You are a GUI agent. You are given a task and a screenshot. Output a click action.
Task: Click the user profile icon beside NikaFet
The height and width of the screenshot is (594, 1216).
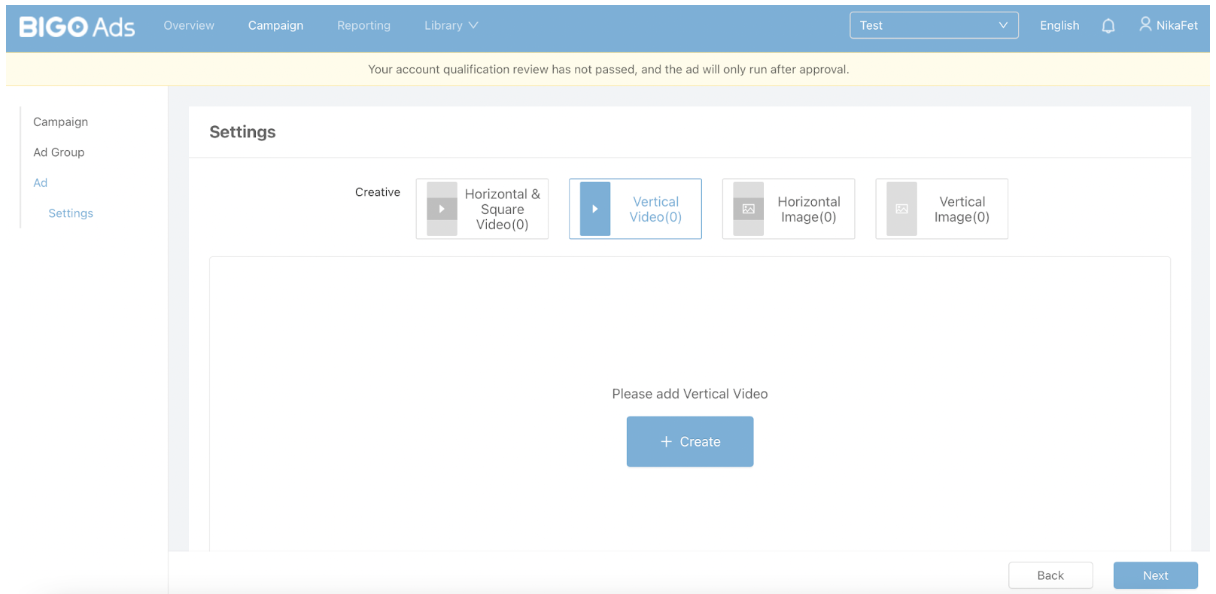tap(1146, 25)
